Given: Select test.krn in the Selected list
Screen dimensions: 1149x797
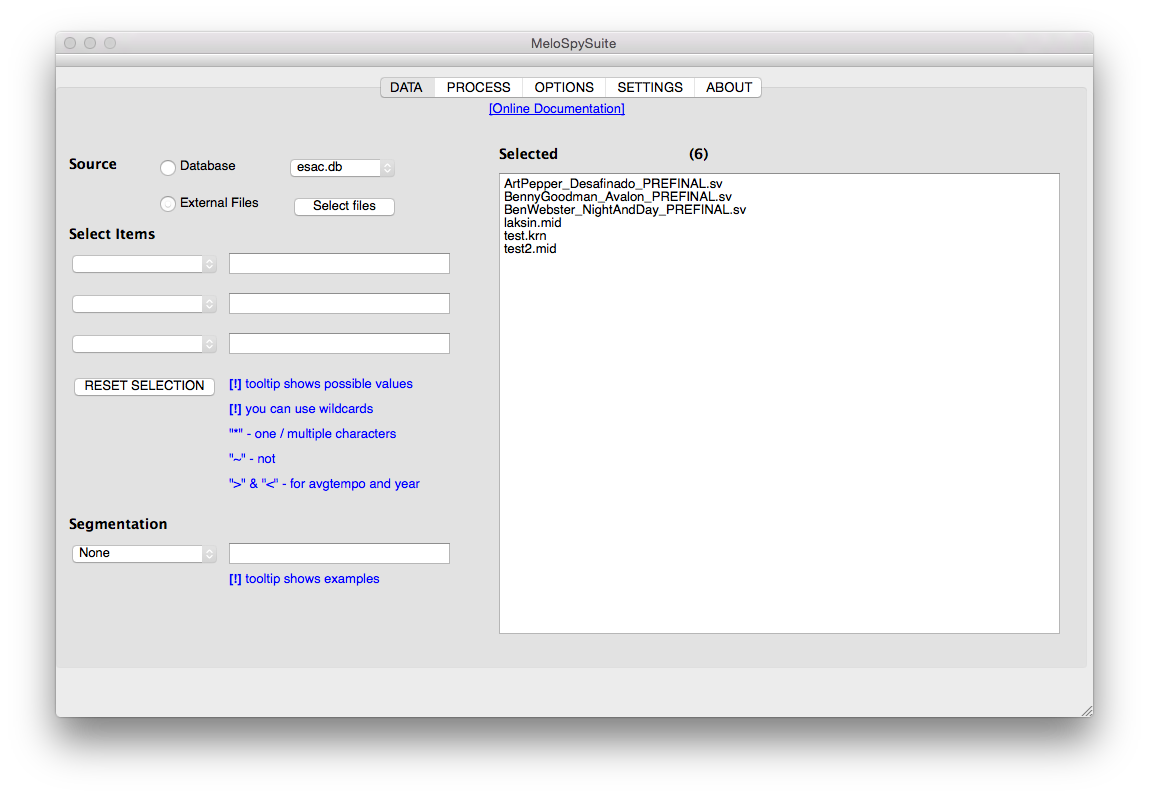Looking at the screenshot, I should (525, 236).
